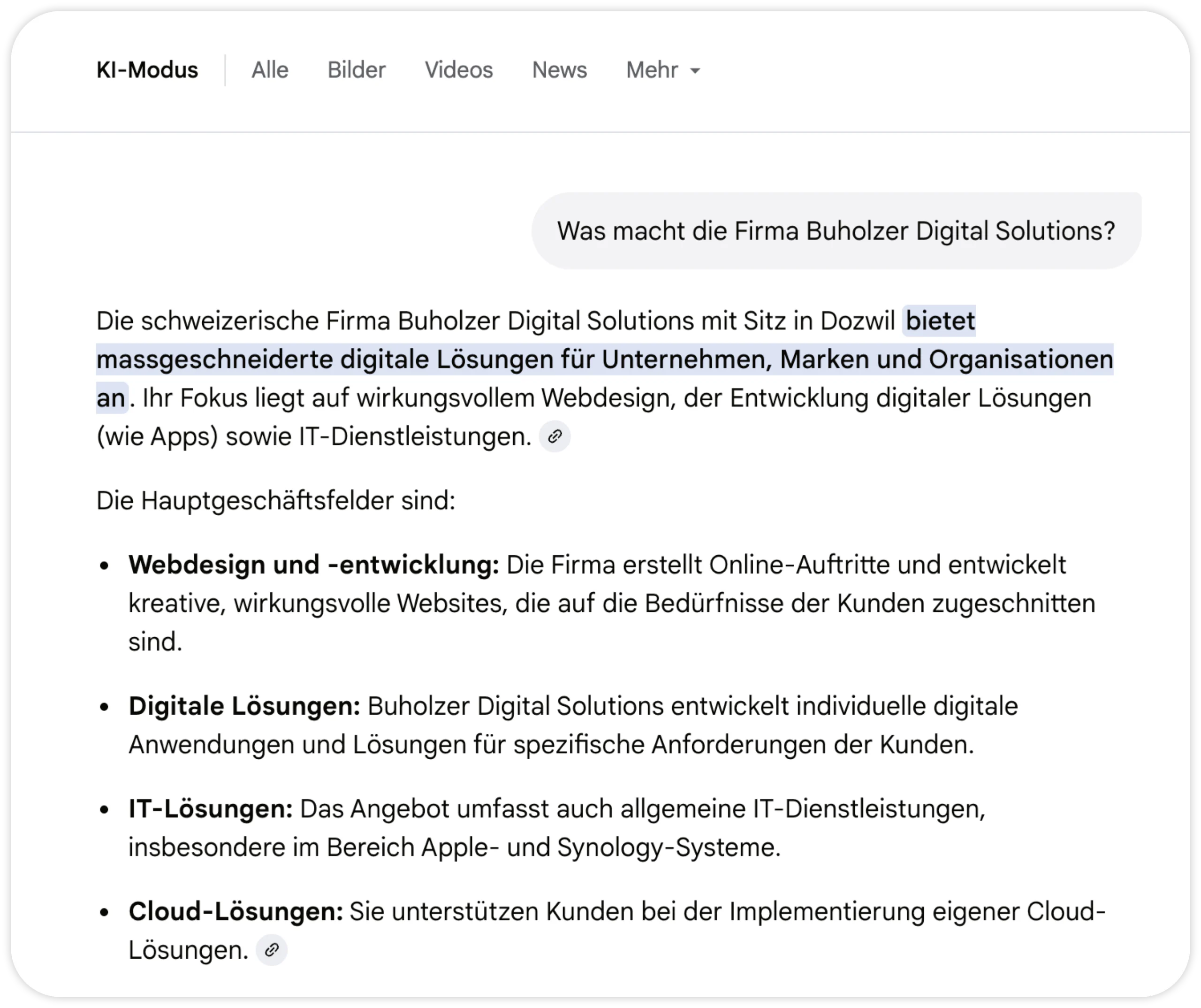Click the text 'Synology-Systeme' in the IT bullet
Image resolution: width=1201 pixels, height=1008 pixels.
(667, 847)
